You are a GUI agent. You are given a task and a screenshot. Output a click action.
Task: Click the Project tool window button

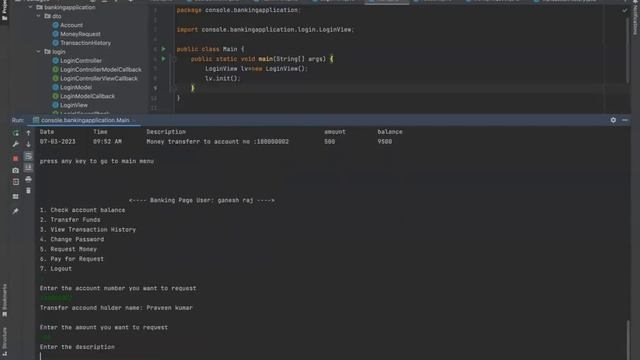(x=4, y=10)
